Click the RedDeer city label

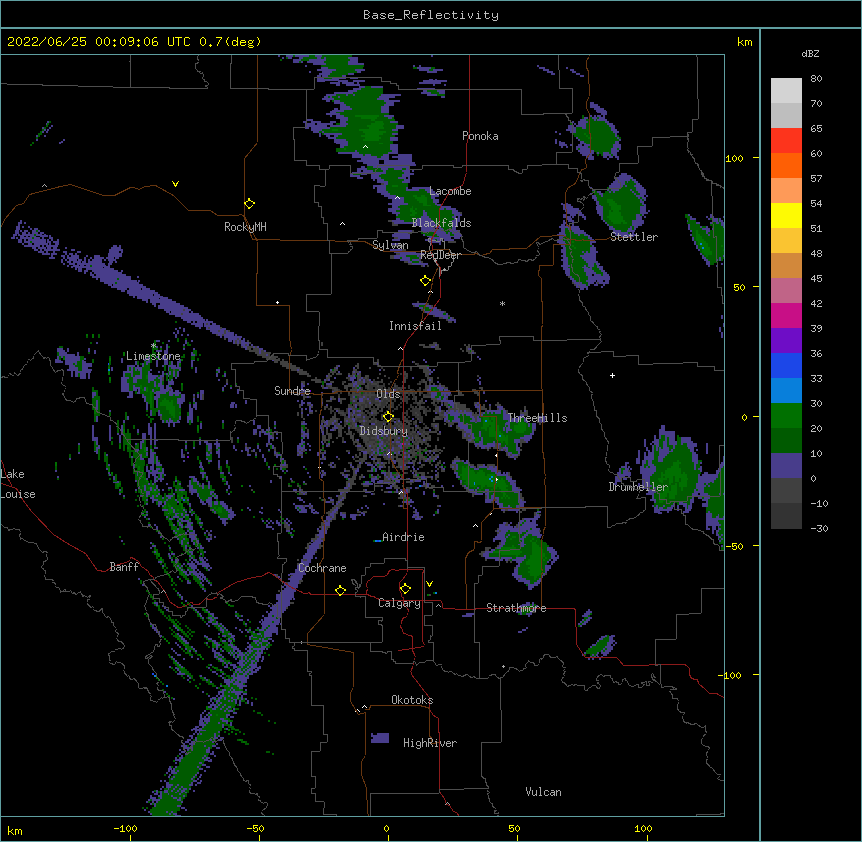[x=440, y=255]
